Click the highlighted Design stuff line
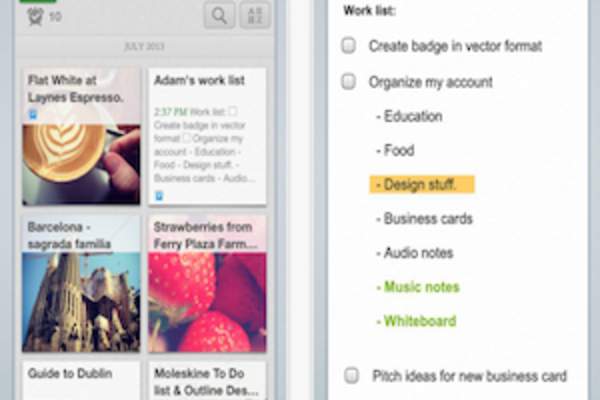The height and width of the screenshot is (400, 600). [422, 184]
